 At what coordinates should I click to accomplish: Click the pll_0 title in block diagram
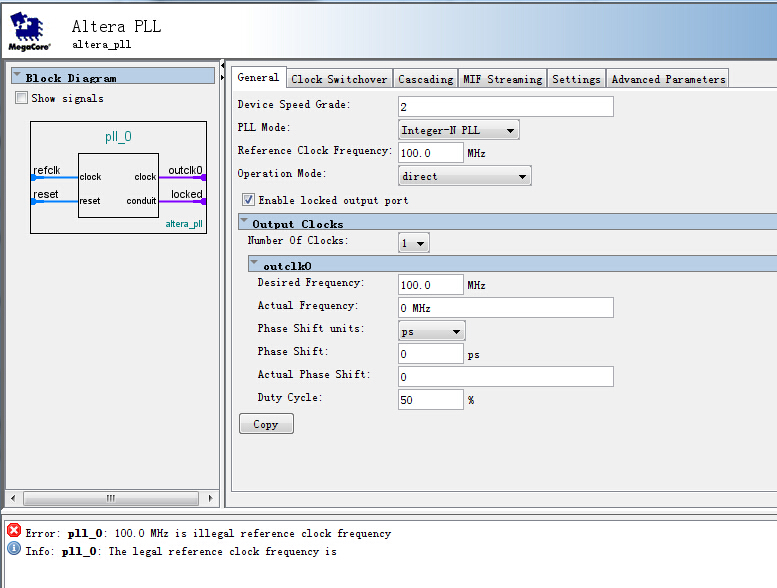(x=118, y=137)
